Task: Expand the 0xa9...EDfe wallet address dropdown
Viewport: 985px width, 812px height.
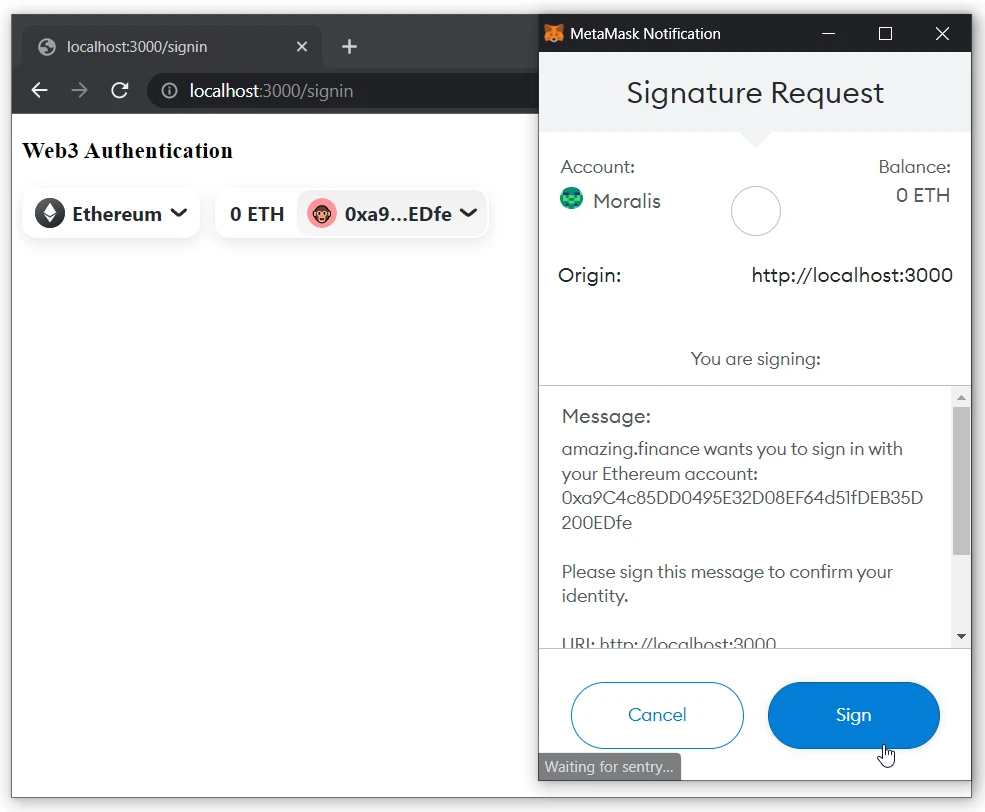Action: coord(468,213)
